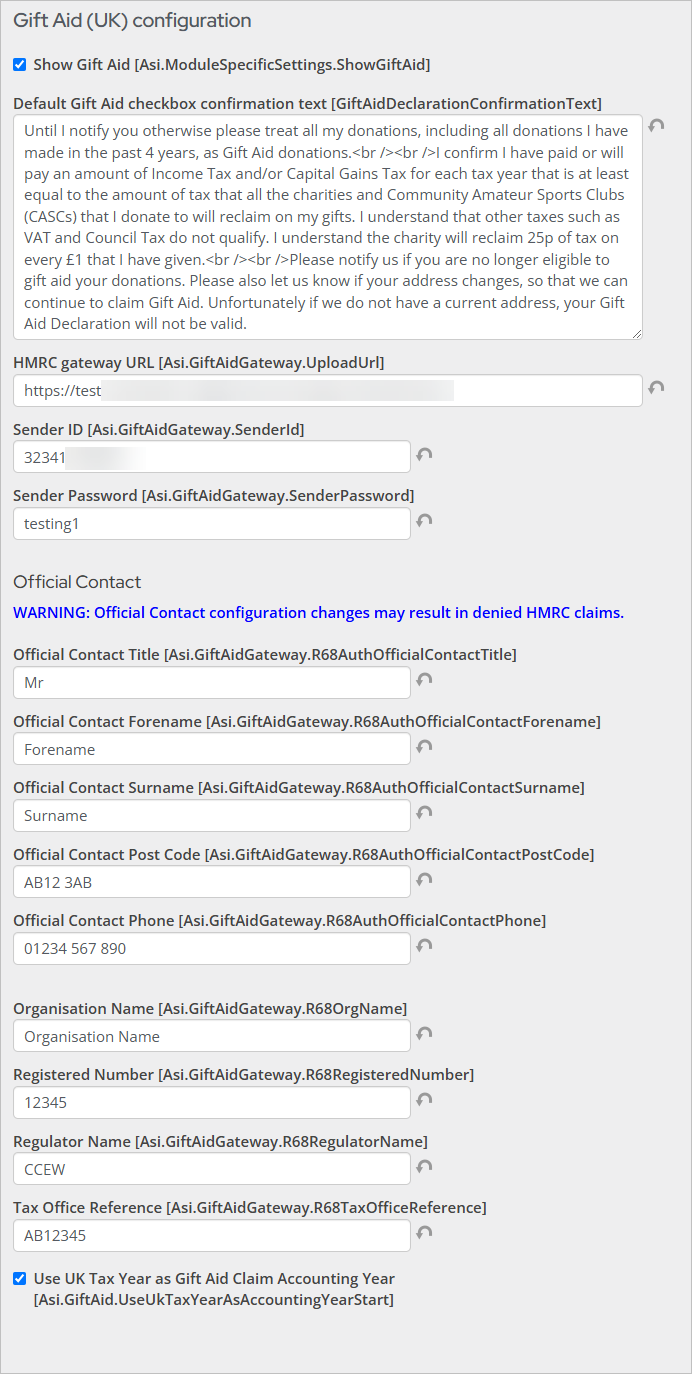Reset the Organisation Name value
This screenshot has height=1374, width=692.
[x=424, y=1034]
